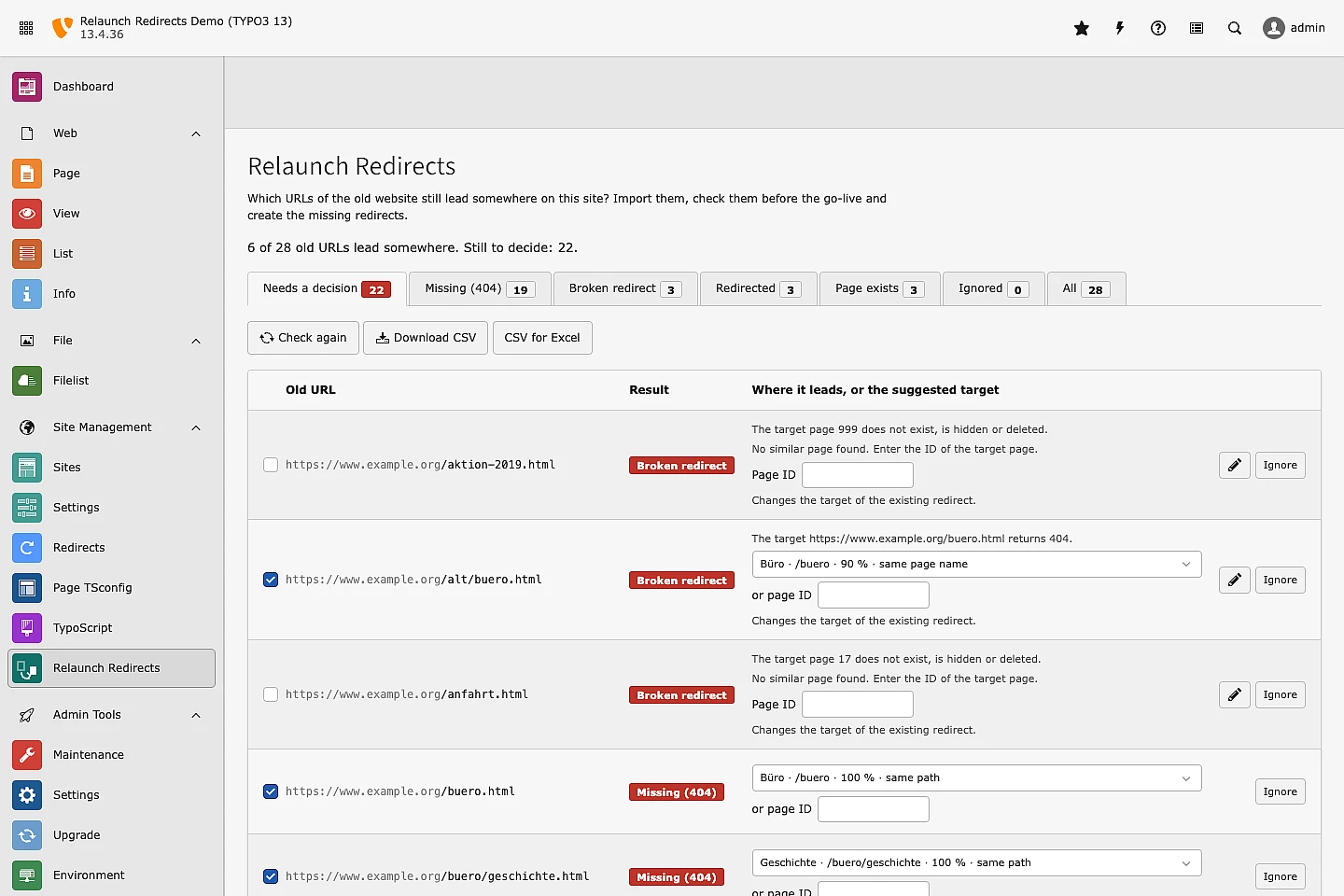
Task: Open the 'Büro · /buero · 90 %' target dropdown
Action: [x=976, y=565]
